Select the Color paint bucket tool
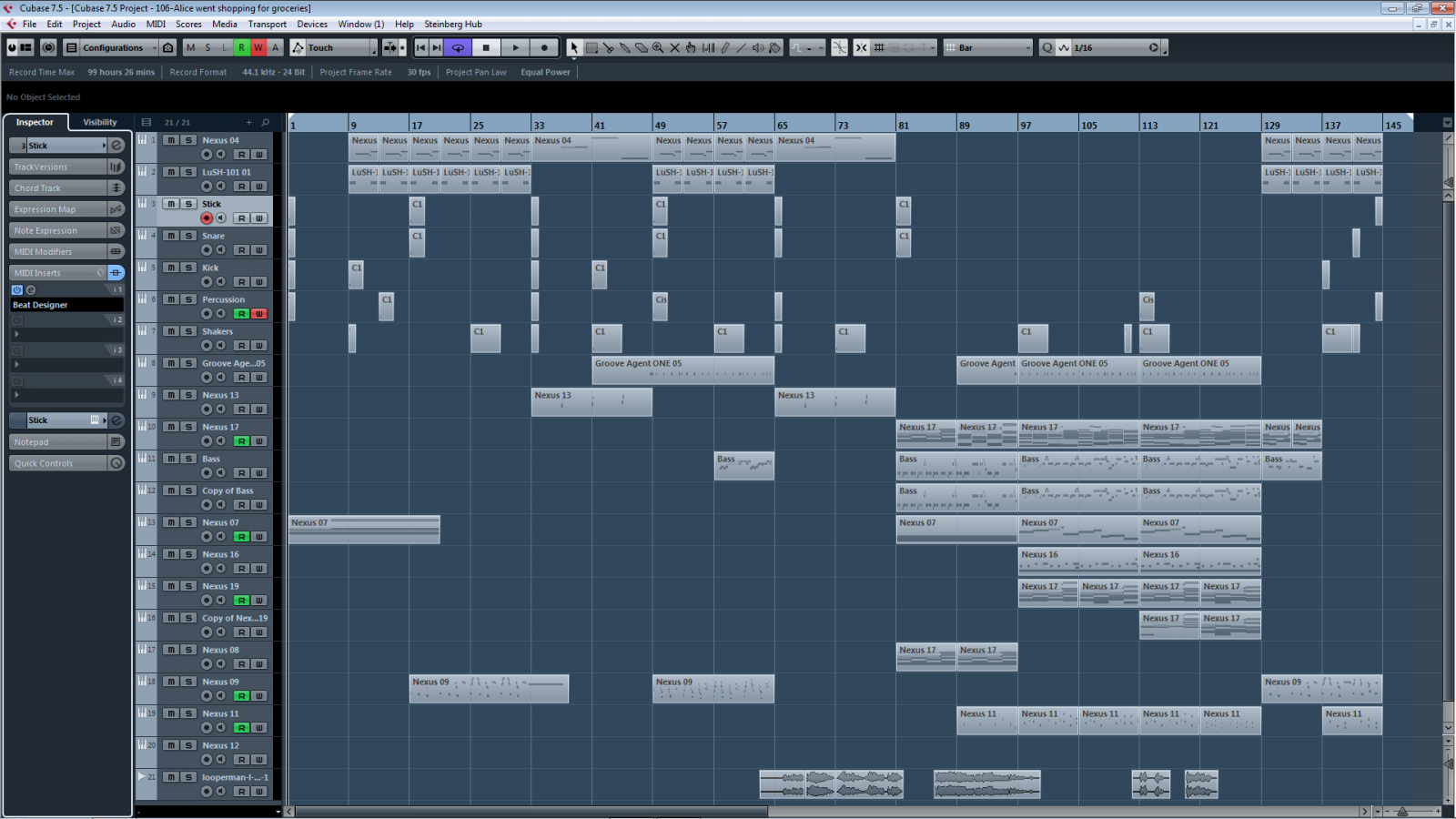 (x=775, y=47)
